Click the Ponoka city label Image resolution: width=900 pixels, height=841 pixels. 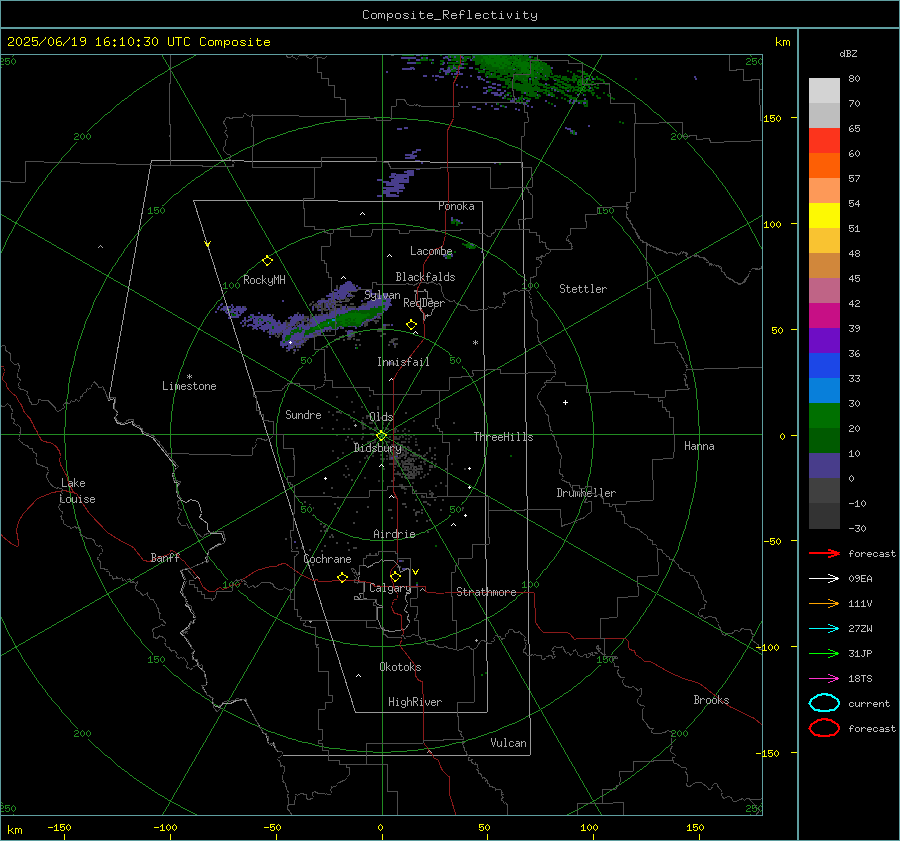pyautogui.click(x=456, y=206)
